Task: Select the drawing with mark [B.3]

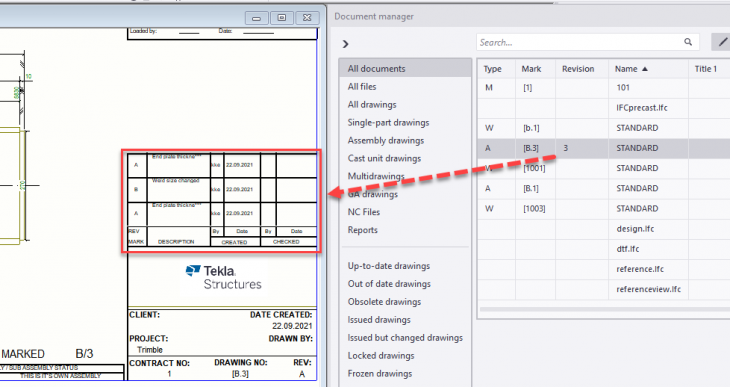Action: [604, 148]
